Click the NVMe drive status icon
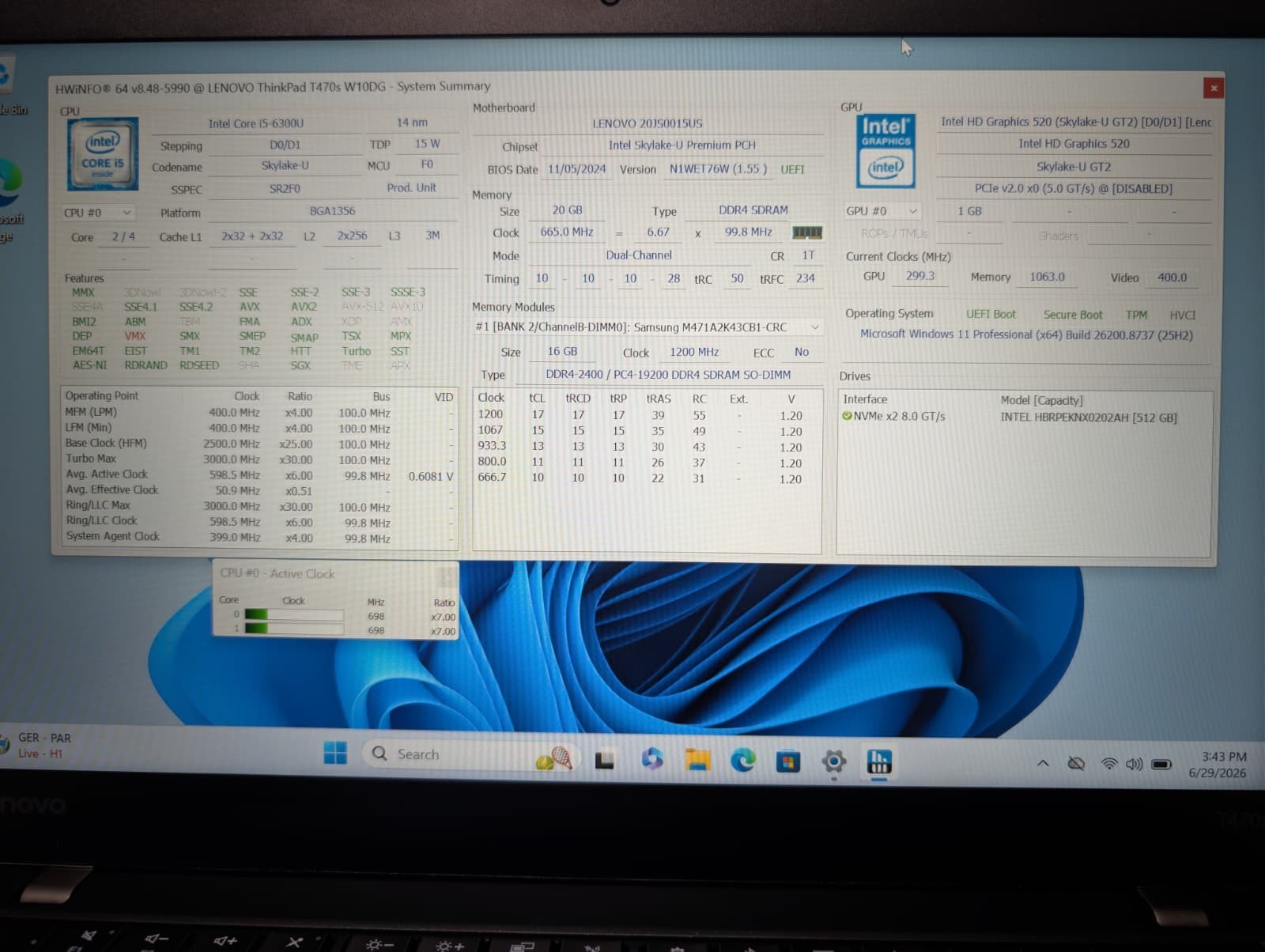The width and height of the screenshot is (1265, 952). [x=848, y=416]
